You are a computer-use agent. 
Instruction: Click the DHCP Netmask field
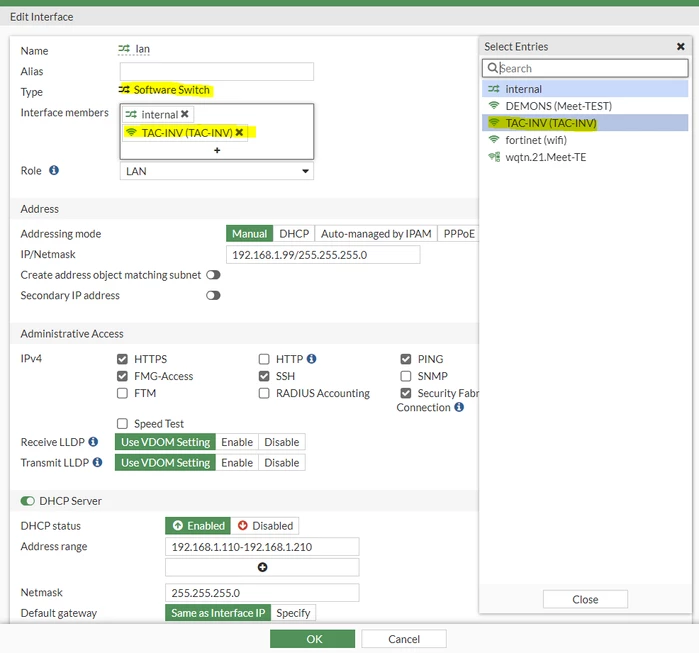pyautogui.click(x=262, y=593)
